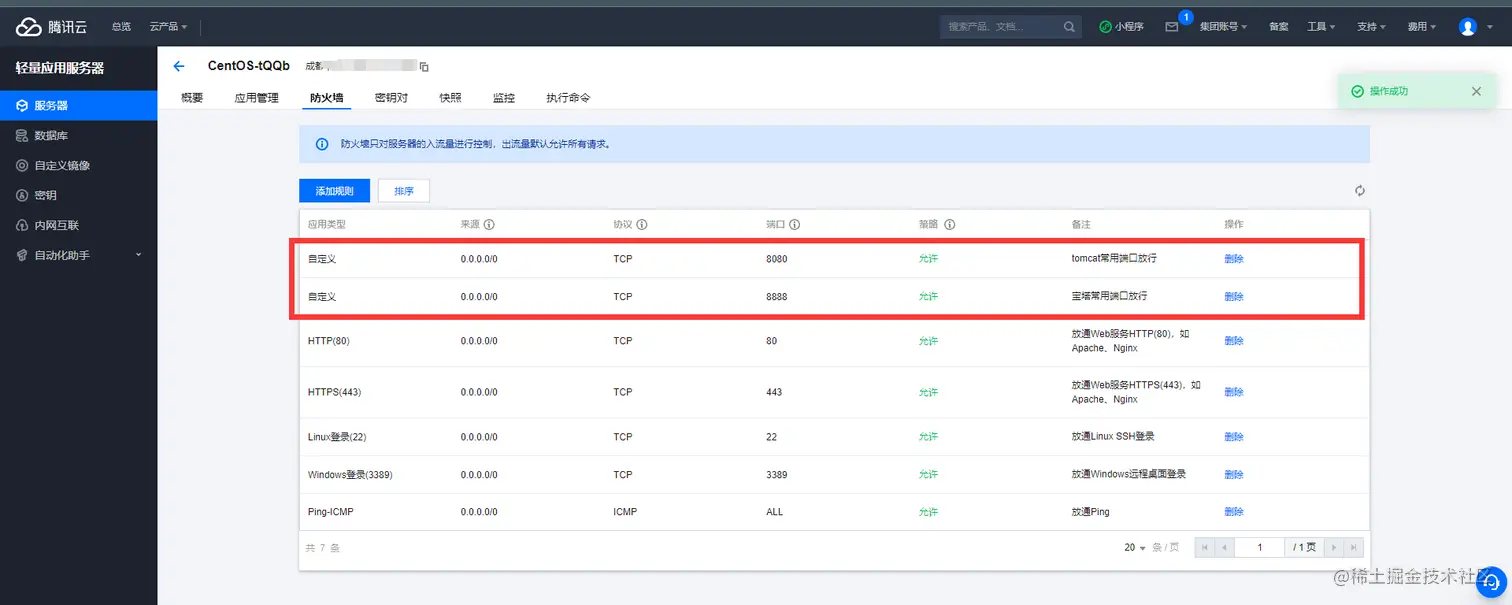Expand 自动化助手 in the sidebar
Screen dimensions: 1512x605
click(78, 255)
